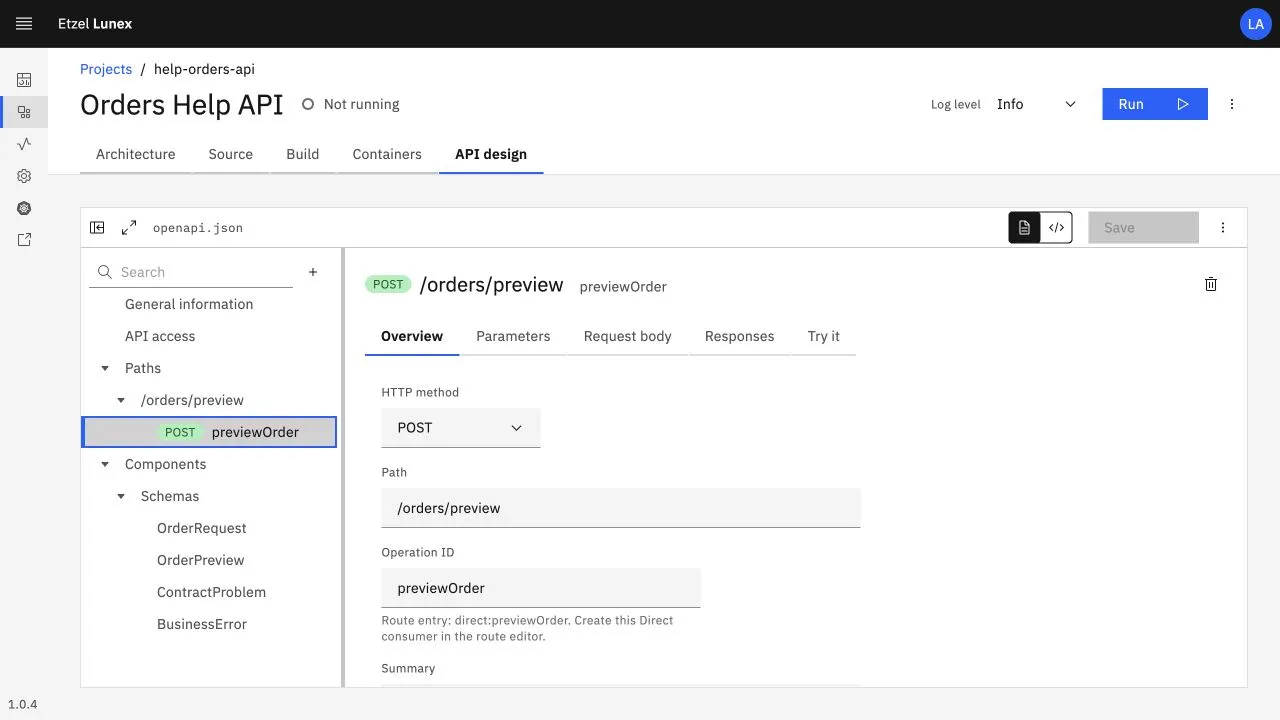The height and width of the screenshot is (720, 1280).
Task: Switch to the form design view
Action: pyautogui.click(x=1024, y=228)
